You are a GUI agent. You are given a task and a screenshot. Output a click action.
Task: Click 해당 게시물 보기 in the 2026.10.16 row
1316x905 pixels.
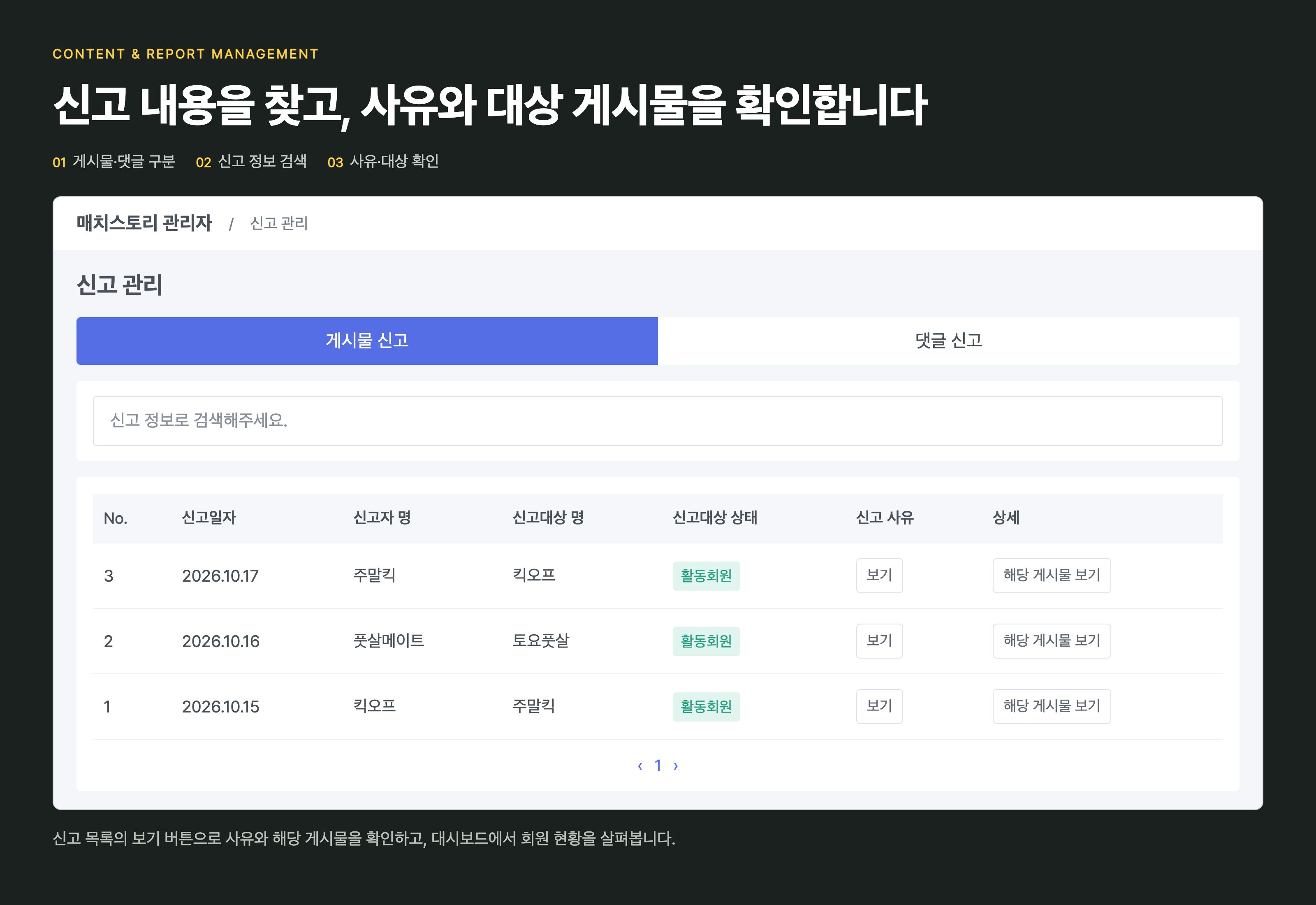tap(1051, 641)
